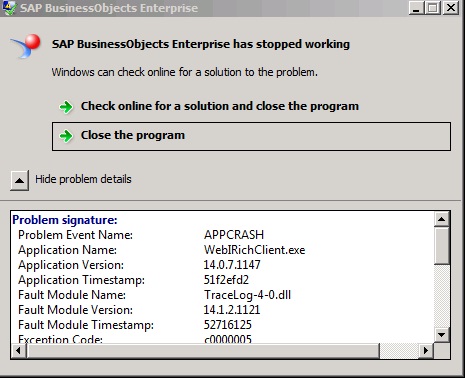
Task: Click the details vertical scrollbar up arrow
Action: coord(442,219)
